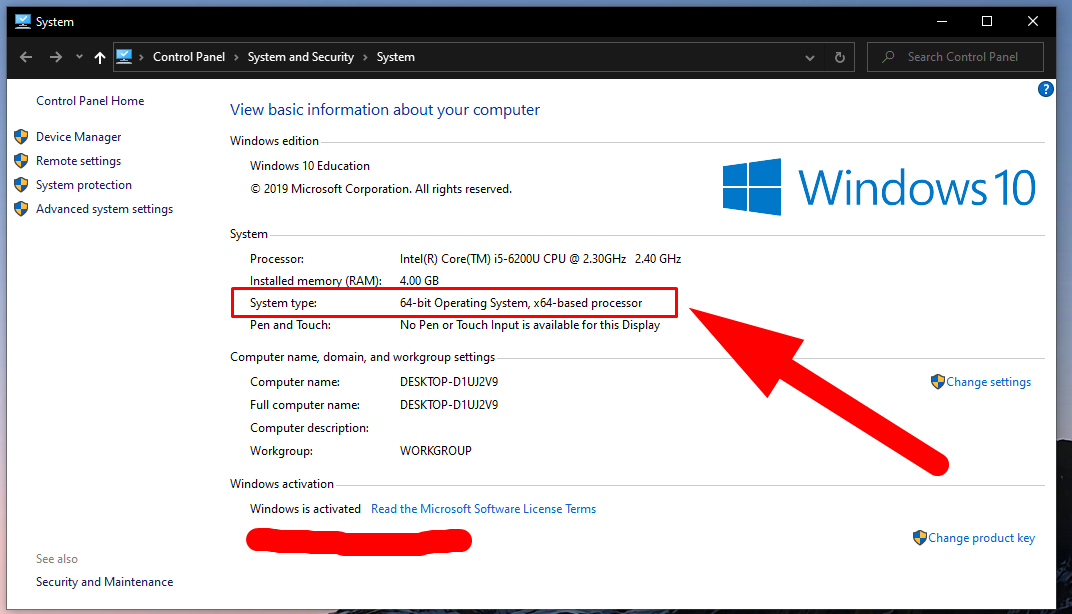Select the 'WORKGROUP' value
1072x614 pixels.
tap(436, 451)
